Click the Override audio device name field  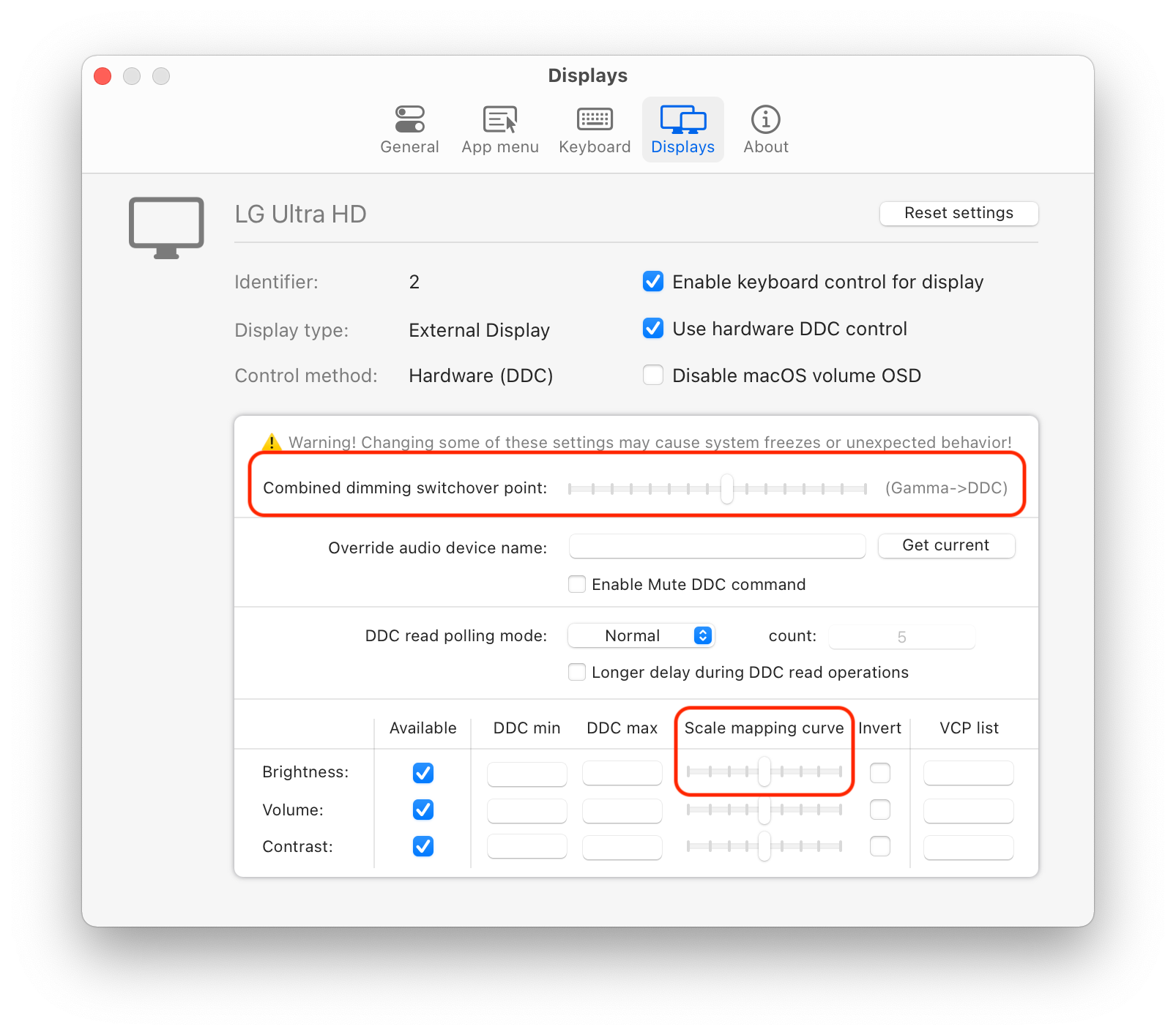(716, 546)
